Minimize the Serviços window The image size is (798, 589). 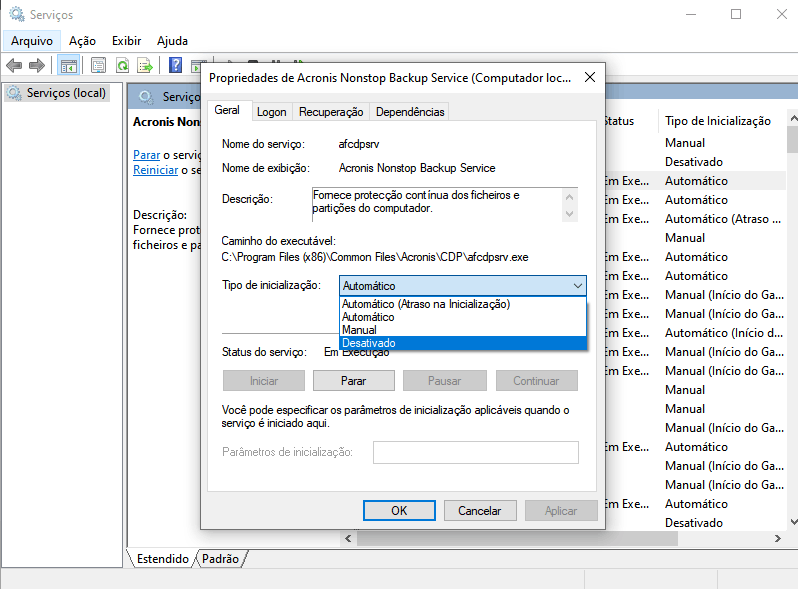point(691,14)
